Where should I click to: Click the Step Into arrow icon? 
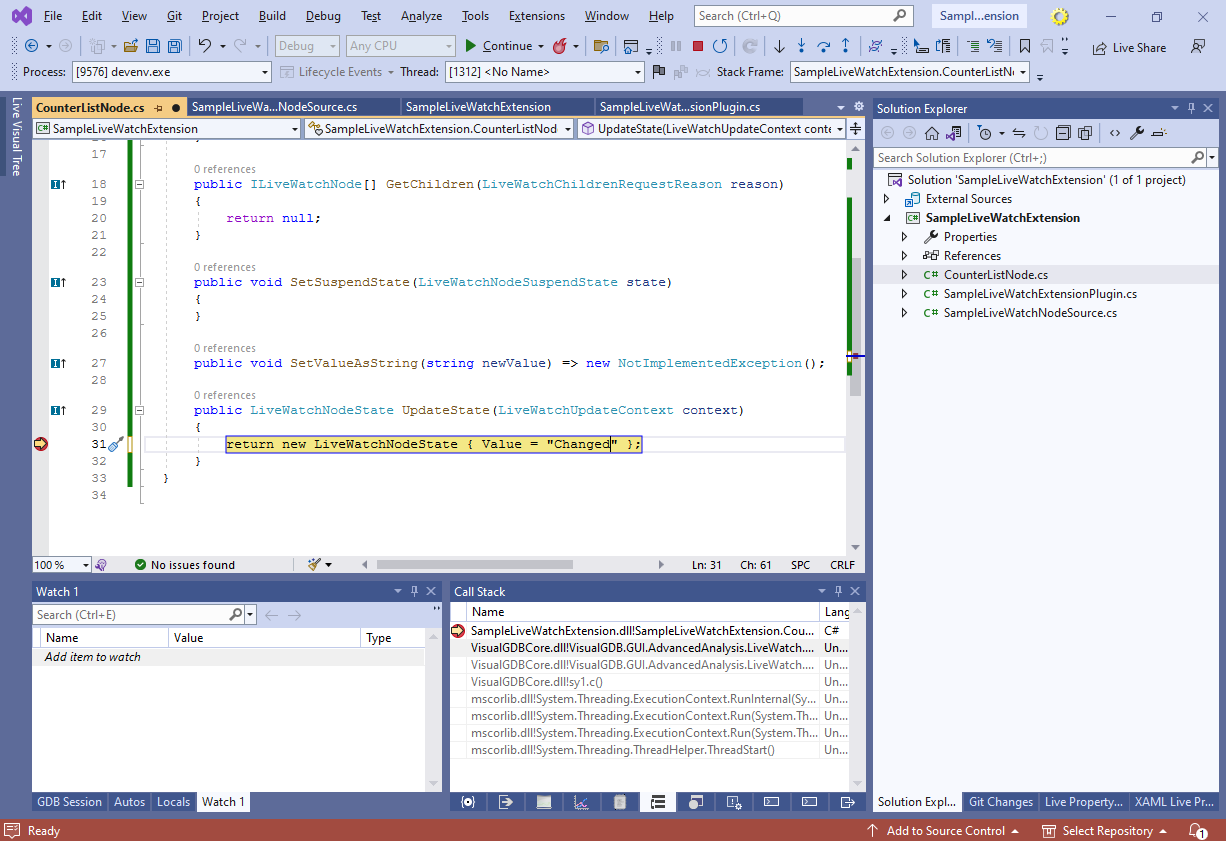[x=801, y=46]
